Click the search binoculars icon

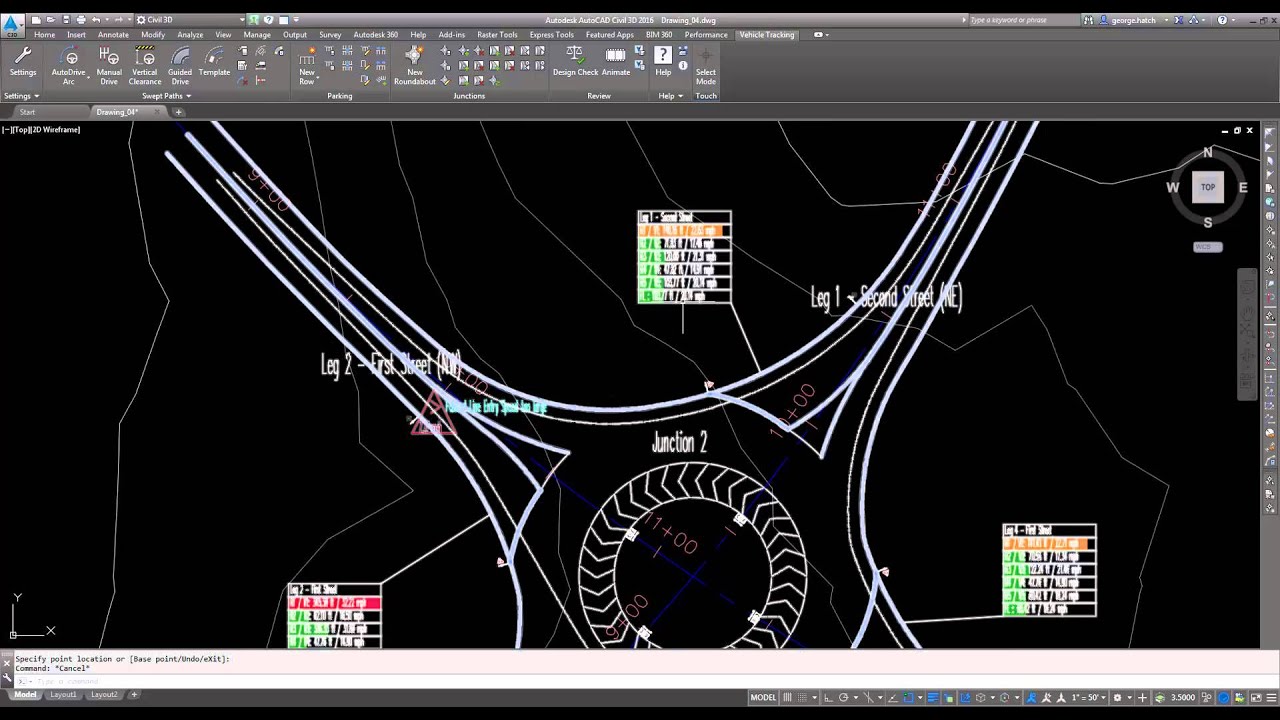pyautogui.click(x=1088, y=20)
